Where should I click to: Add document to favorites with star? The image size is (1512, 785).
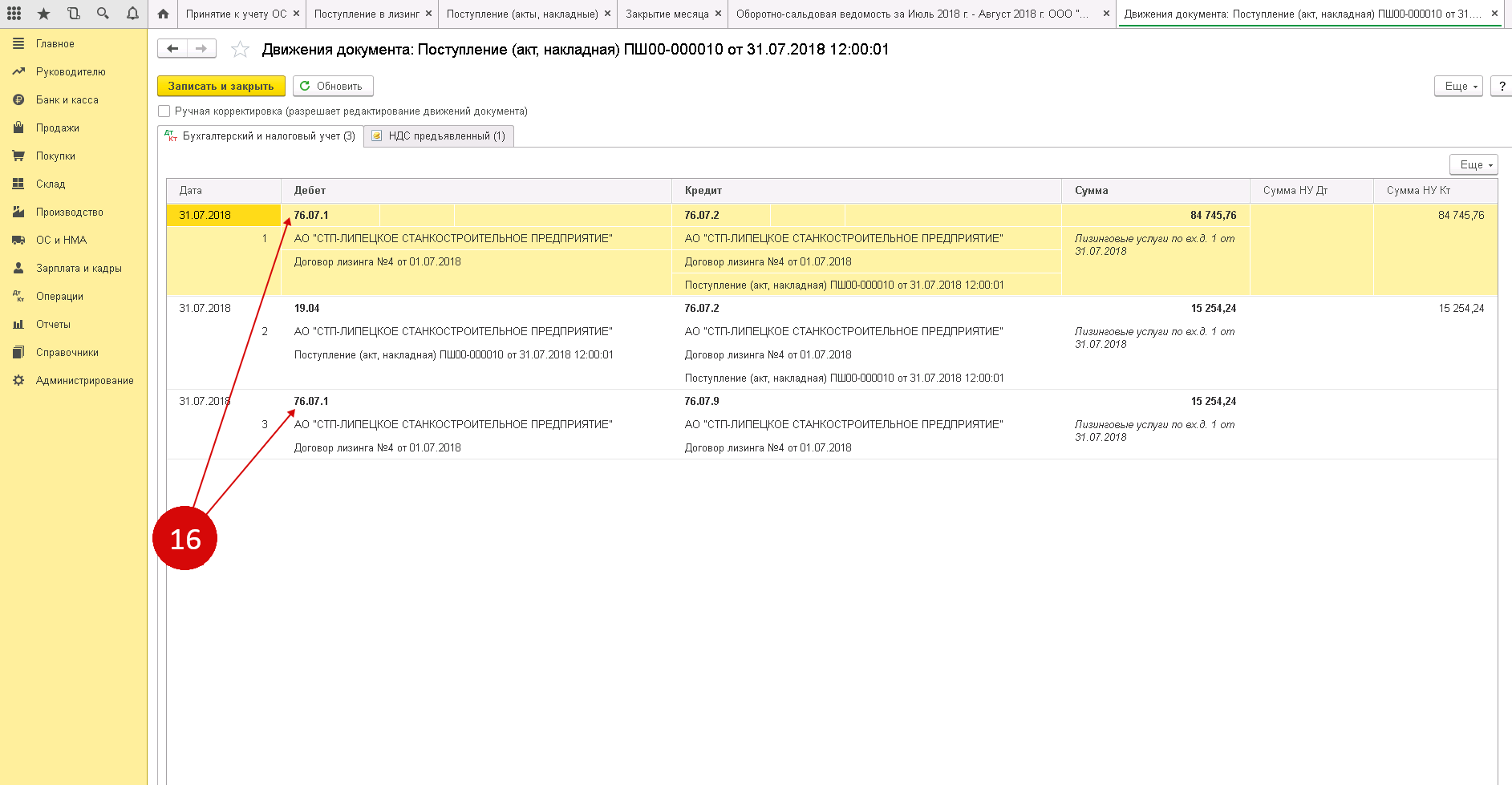240,50
